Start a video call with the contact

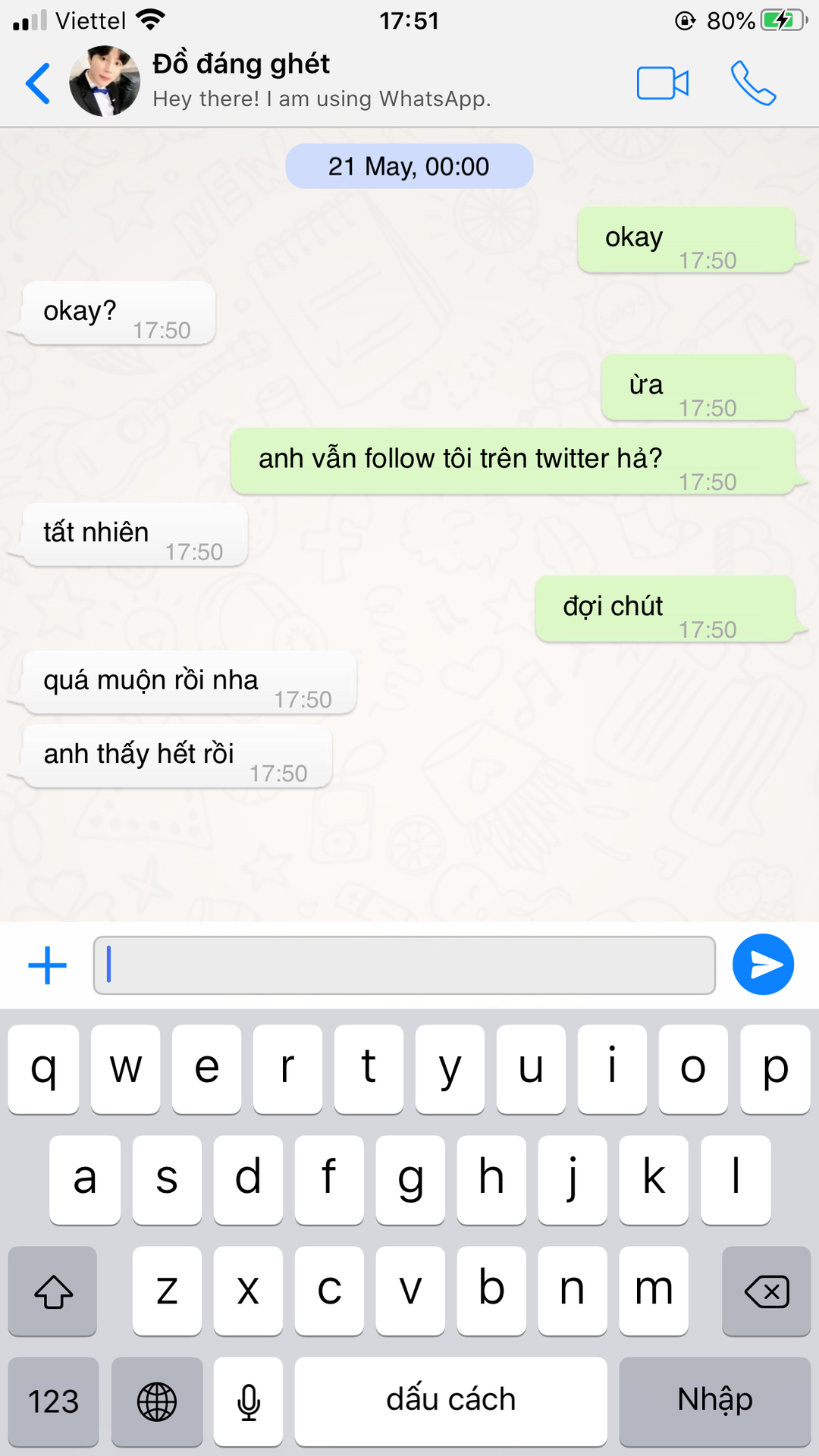click(x=662, y=83)
